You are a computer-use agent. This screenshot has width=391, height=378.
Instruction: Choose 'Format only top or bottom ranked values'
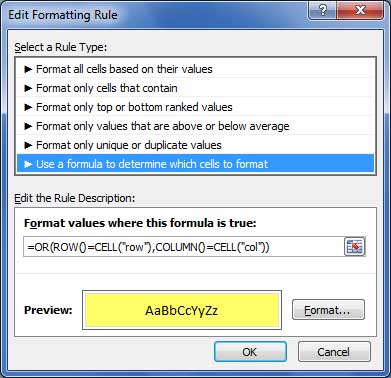(x=195, y=107)
